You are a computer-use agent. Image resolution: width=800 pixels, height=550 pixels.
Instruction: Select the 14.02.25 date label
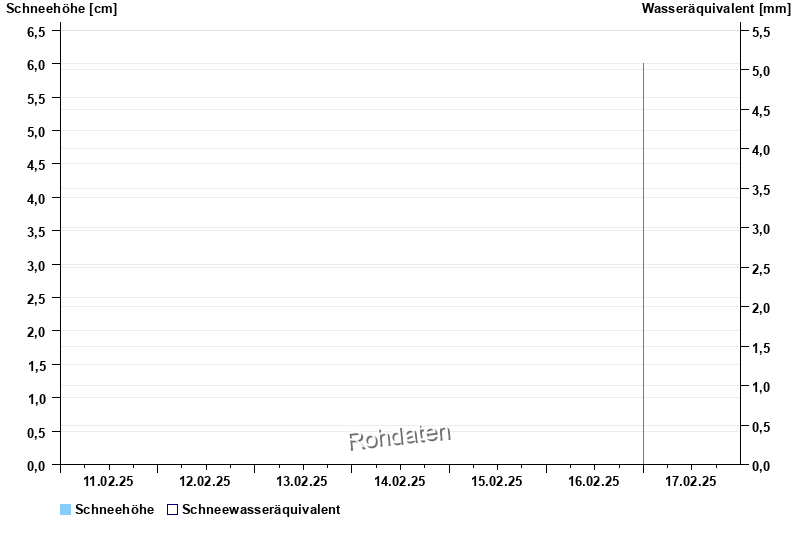coord(400,481)
